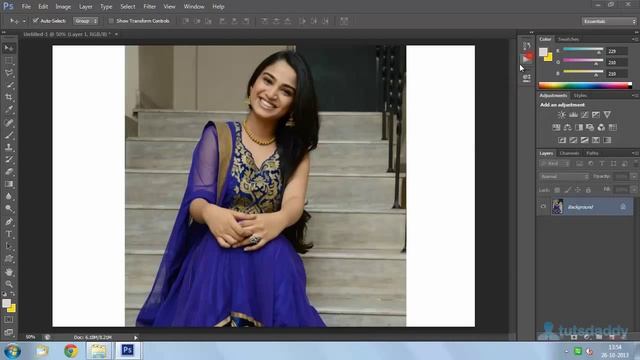Add a Curves adjustment
The image size is (640, 360).
tap(584, 115)
